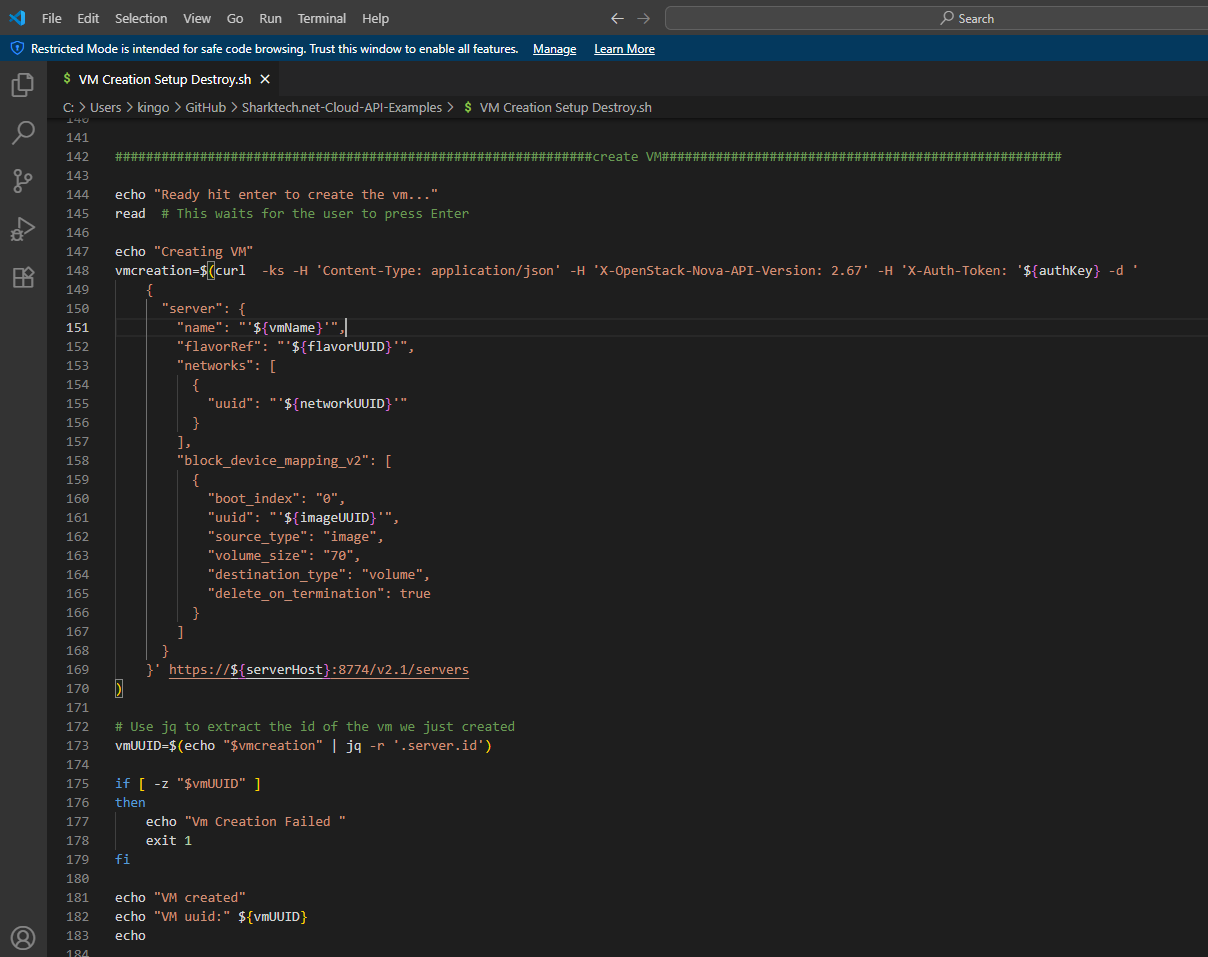This screenshot has height=957, width=1208.
Task: Click the back navigation arrow
Action: pos(617,18)
